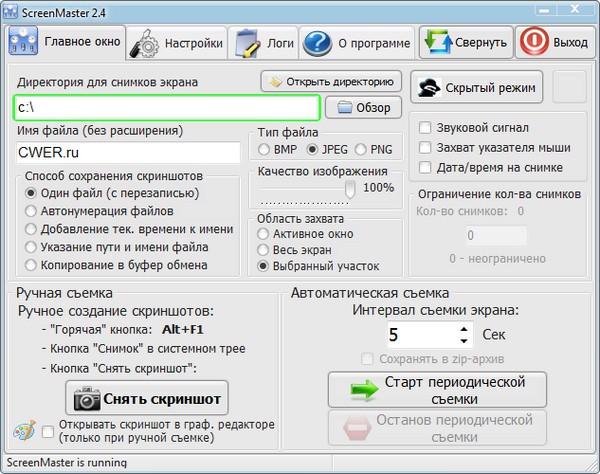Image resolution: width=600 pixels, height=474 pixels.
Task: Click the Свернуть button
Action: click(466, 42)
